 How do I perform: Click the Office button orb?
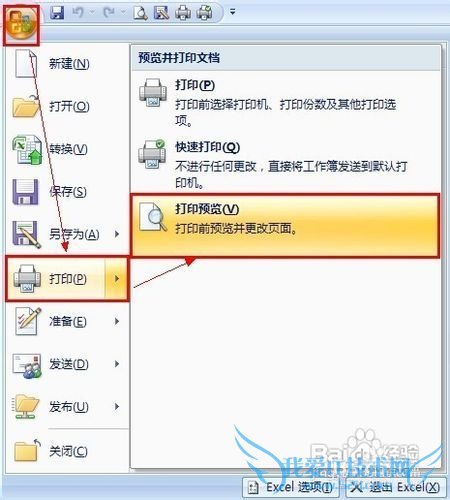(21, 24)
